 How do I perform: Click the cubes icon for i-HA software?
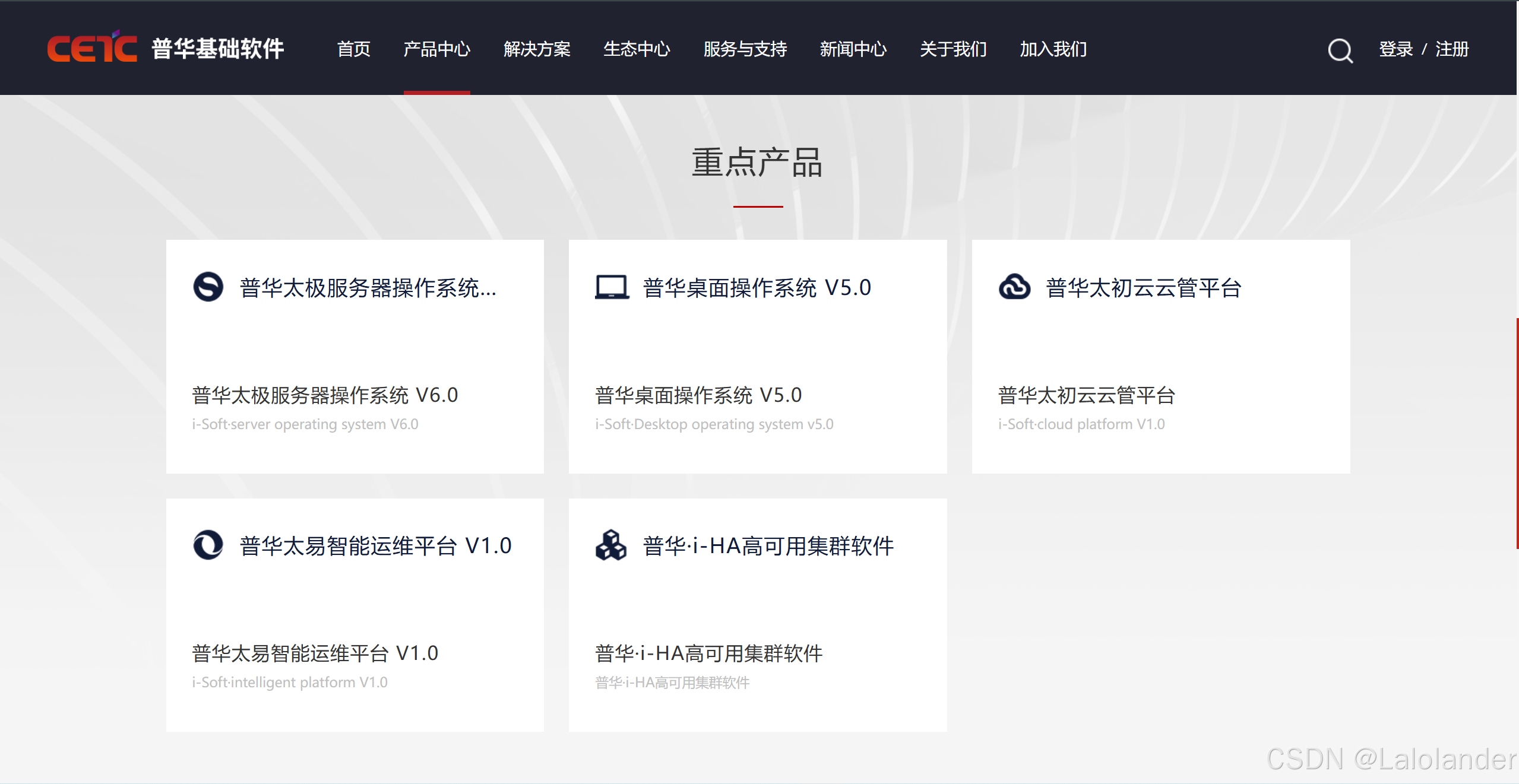(611, 545)
